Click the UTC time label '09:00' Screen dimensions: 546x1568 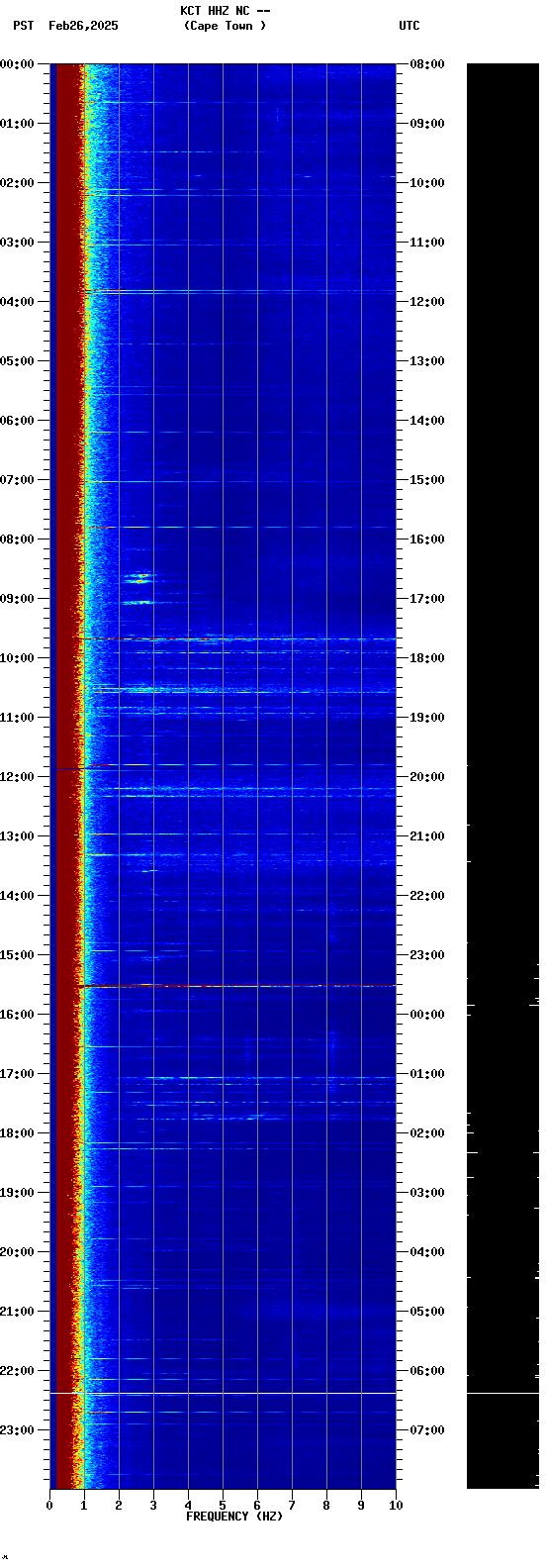coord(427,124)
